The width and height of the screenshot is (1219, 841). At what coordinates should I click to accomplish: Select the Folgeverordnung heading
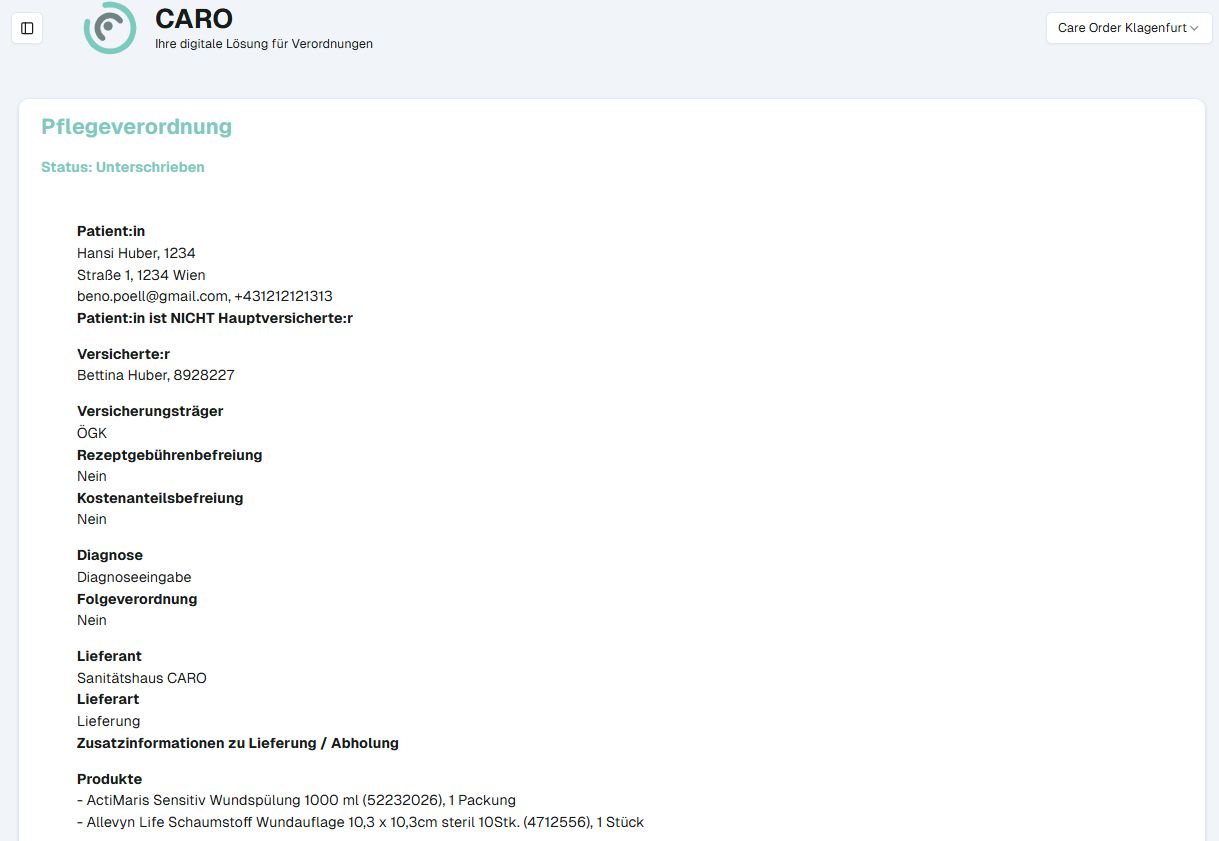click(x=137, y=599)
